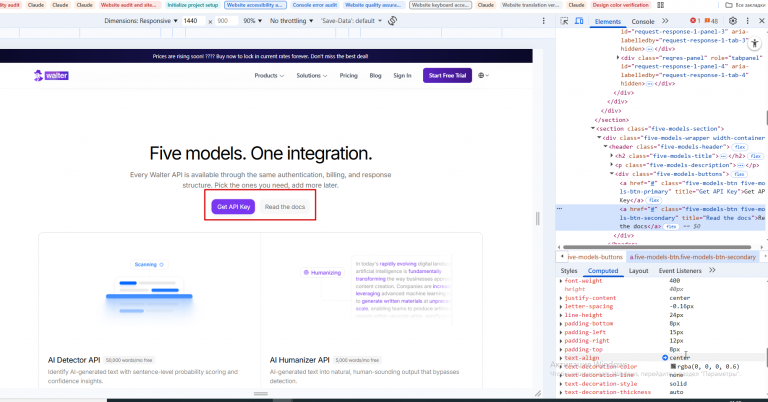This screenshot has width=768, height=402.
Task: Open the all bookmarks folder
Action: (744, 5)
